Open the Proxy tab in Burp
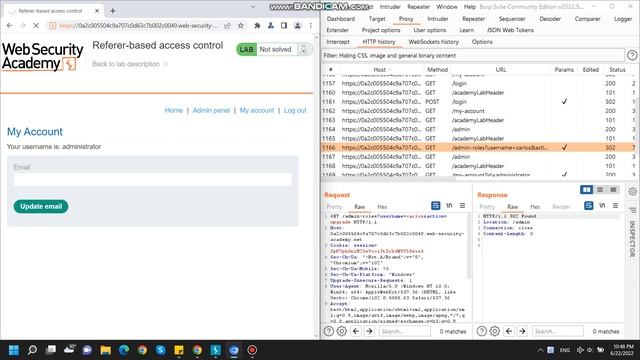640x360 pixels. click(x=406, y=19)
